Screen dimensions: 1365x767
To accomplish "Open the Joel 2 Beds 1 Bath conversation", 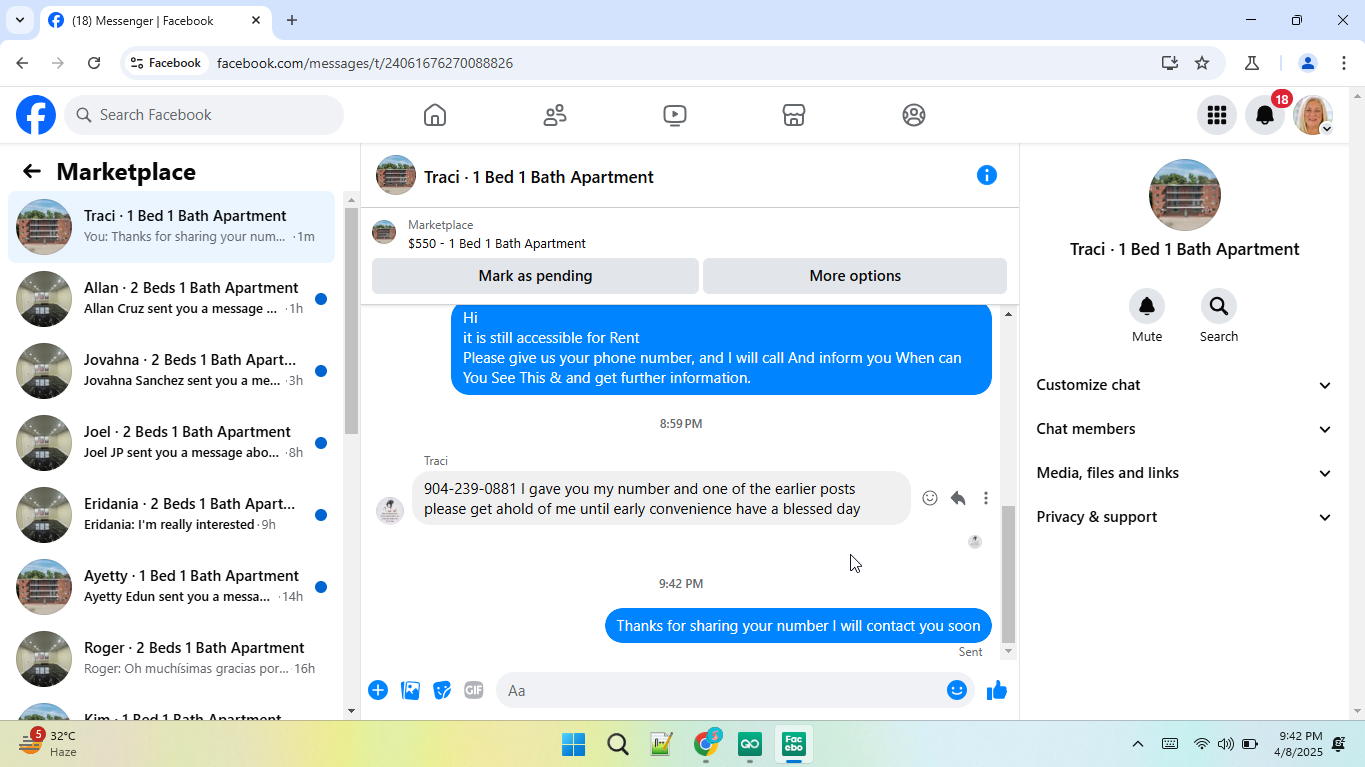I will tap(172, 443).
